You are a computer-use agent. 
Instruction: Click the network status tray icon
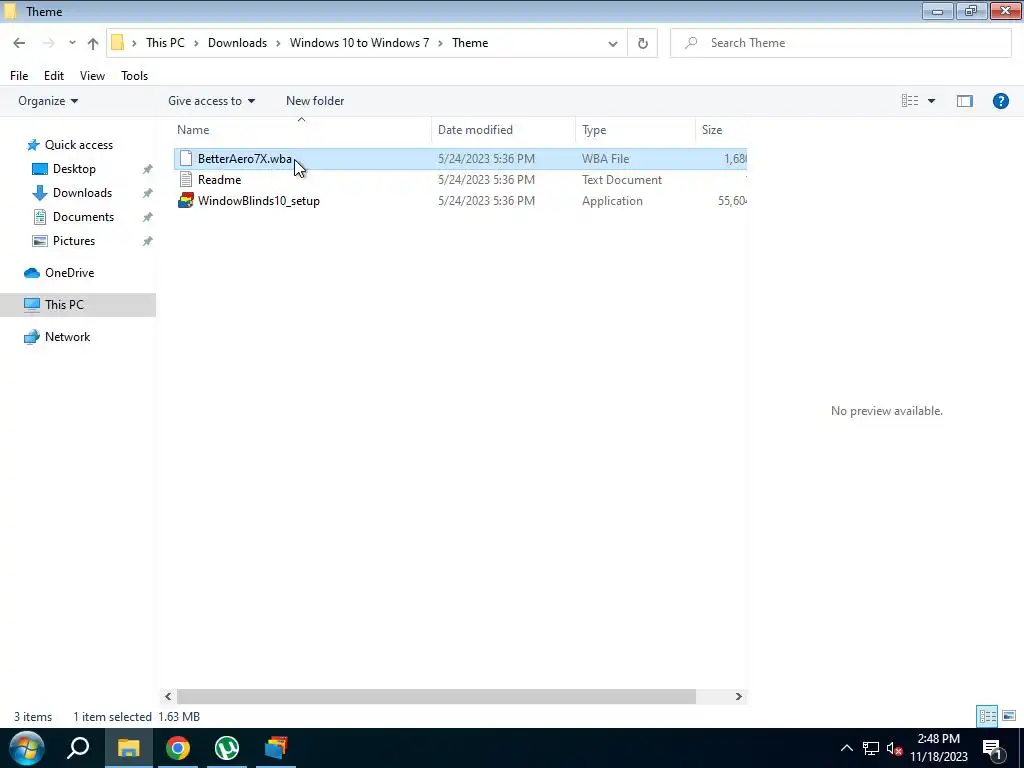(x=871, y=748)
